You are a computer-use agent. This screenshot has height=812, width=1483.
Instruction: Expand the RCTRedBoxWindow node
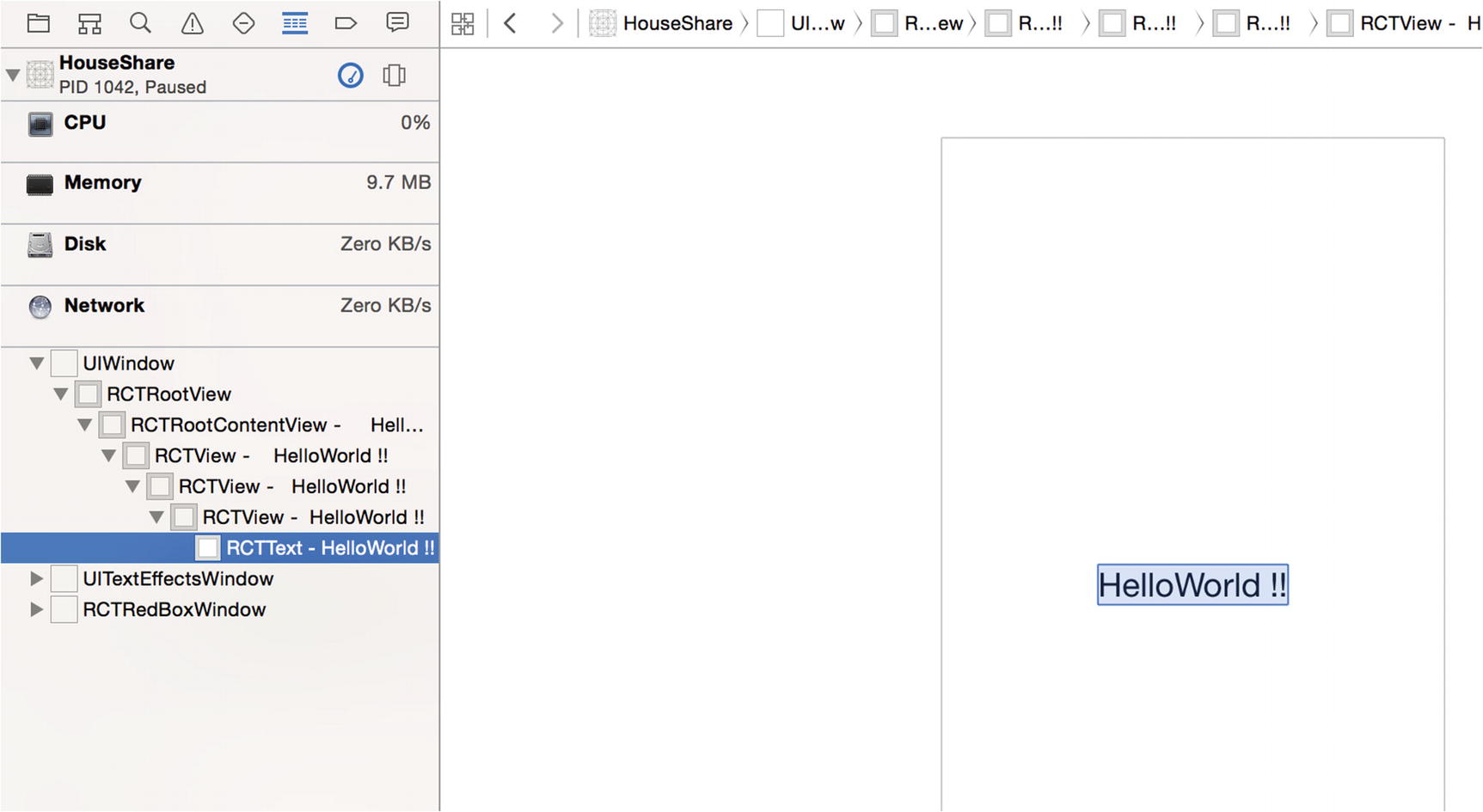[36, 610]
